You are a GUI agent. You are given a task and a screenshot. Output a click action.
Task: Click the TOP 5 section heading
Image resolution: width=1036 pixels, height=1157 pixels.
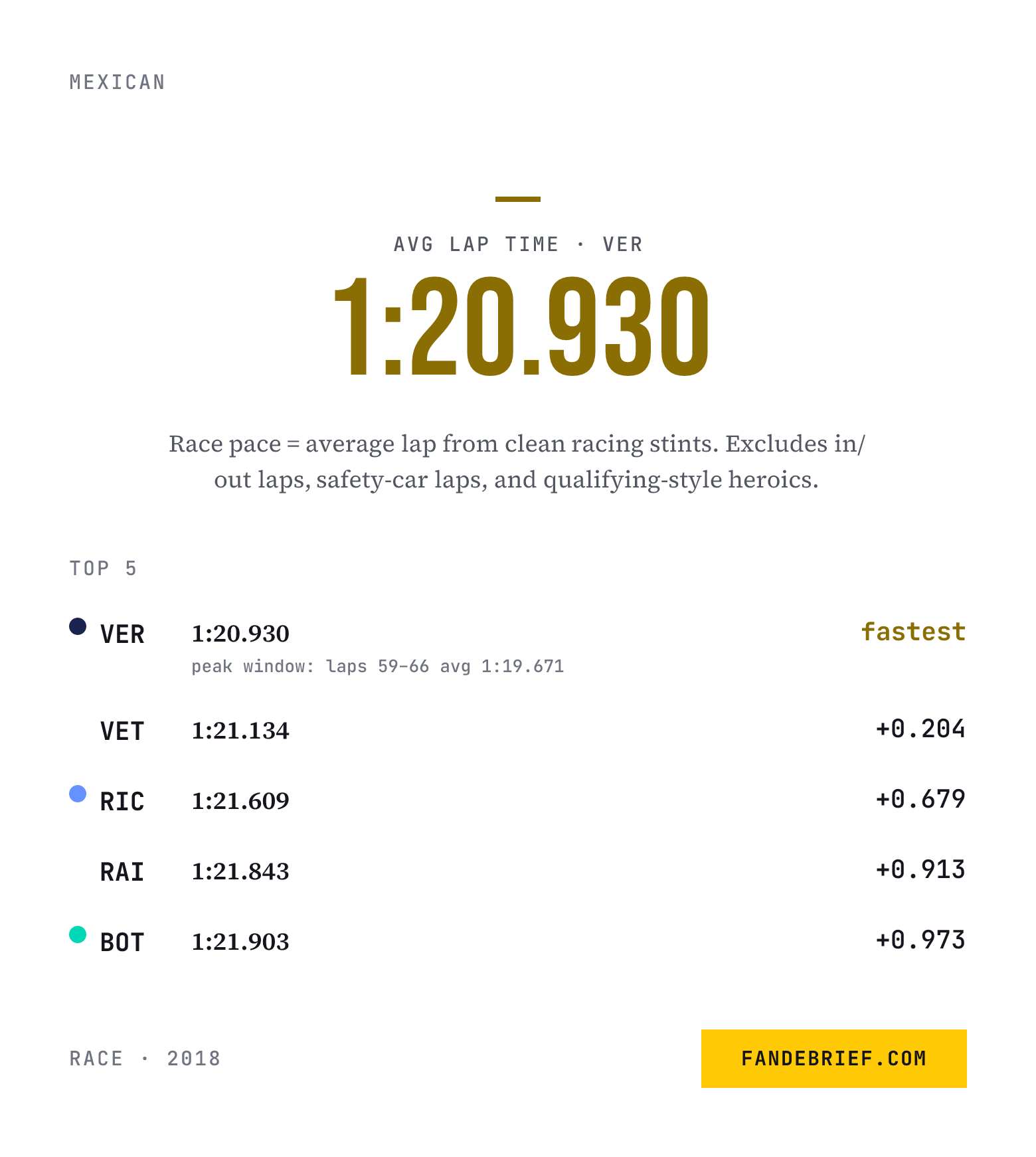point(104,569)
